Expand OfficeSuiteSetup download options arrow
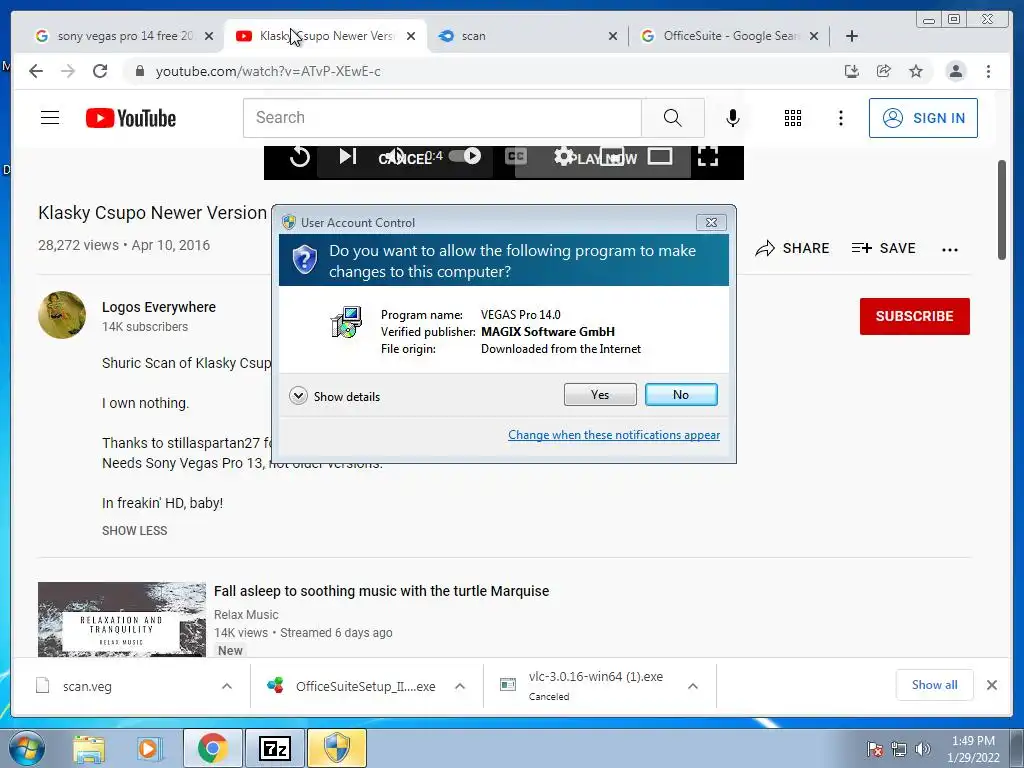The width and height of the screenshot is (1024, 768). [460, 686]
